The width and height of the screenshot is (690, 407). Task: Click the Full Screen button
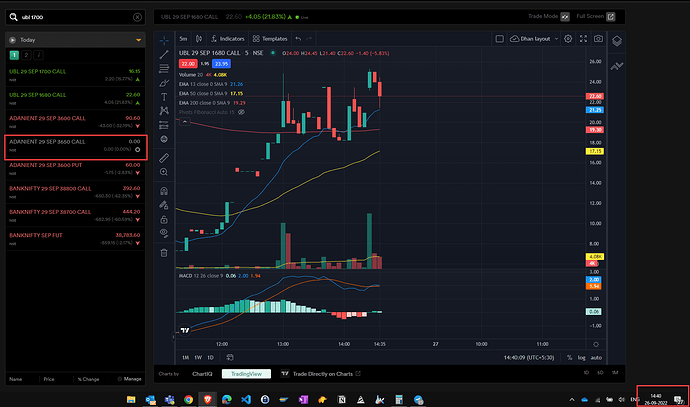[595, 16]
